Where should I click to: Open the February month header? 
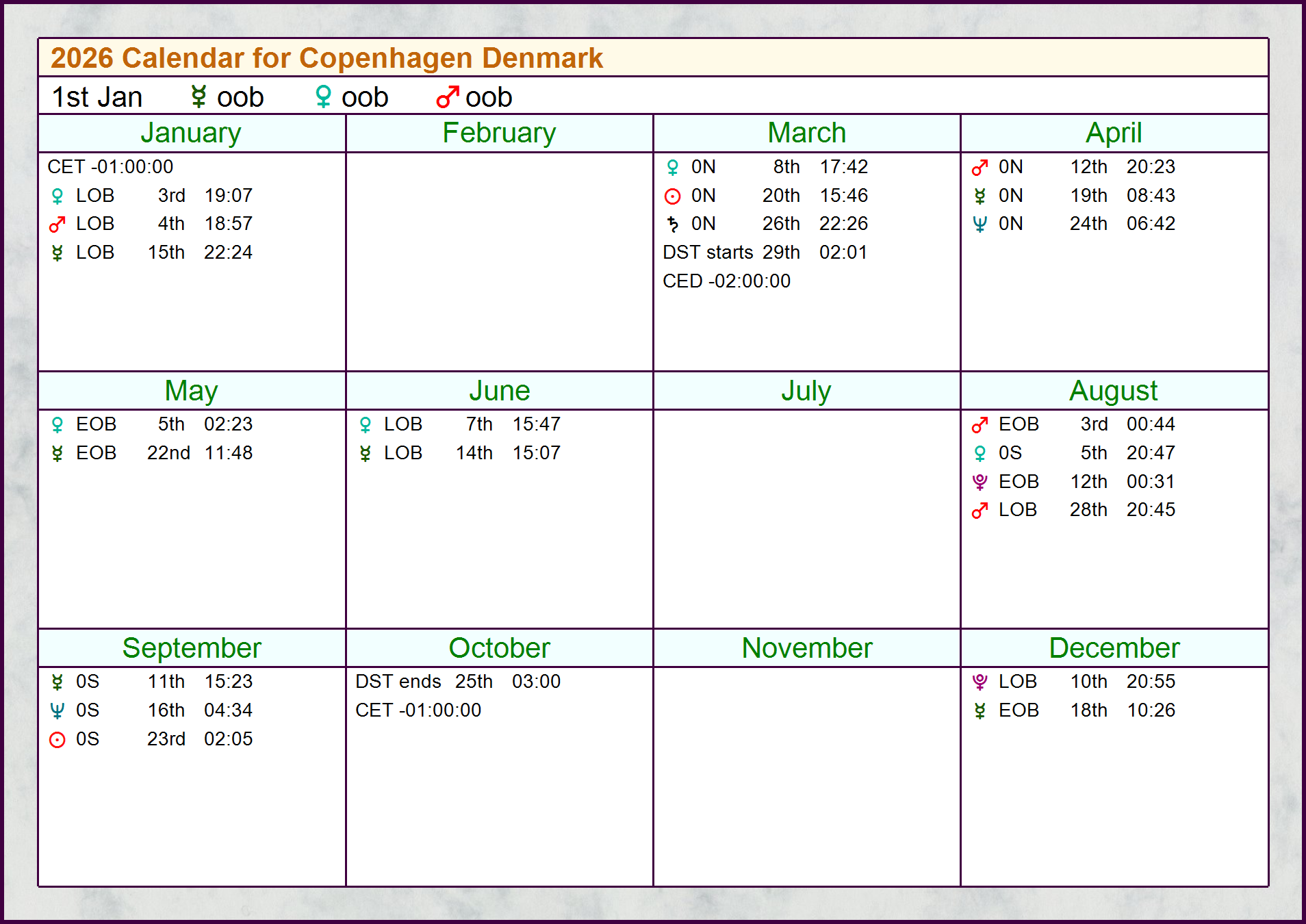[x=499, y=133]
